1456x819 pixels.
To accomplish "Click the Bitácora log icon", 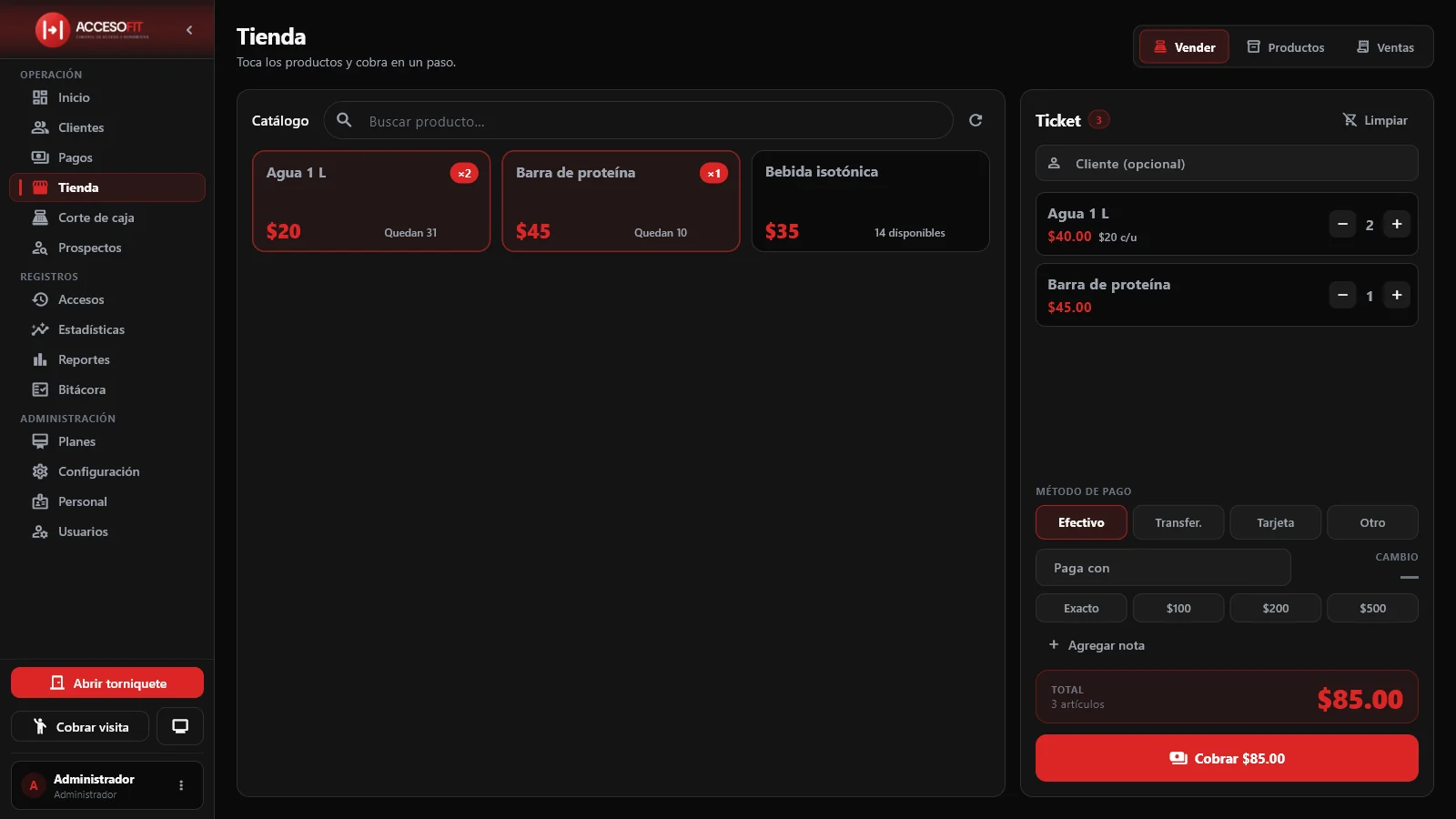I will coord(40,389).
